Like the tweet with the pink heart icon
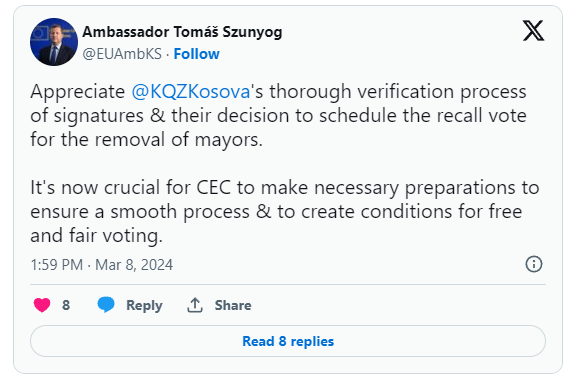Viewport: 566px width, 374px height. [x=42, y=305]
